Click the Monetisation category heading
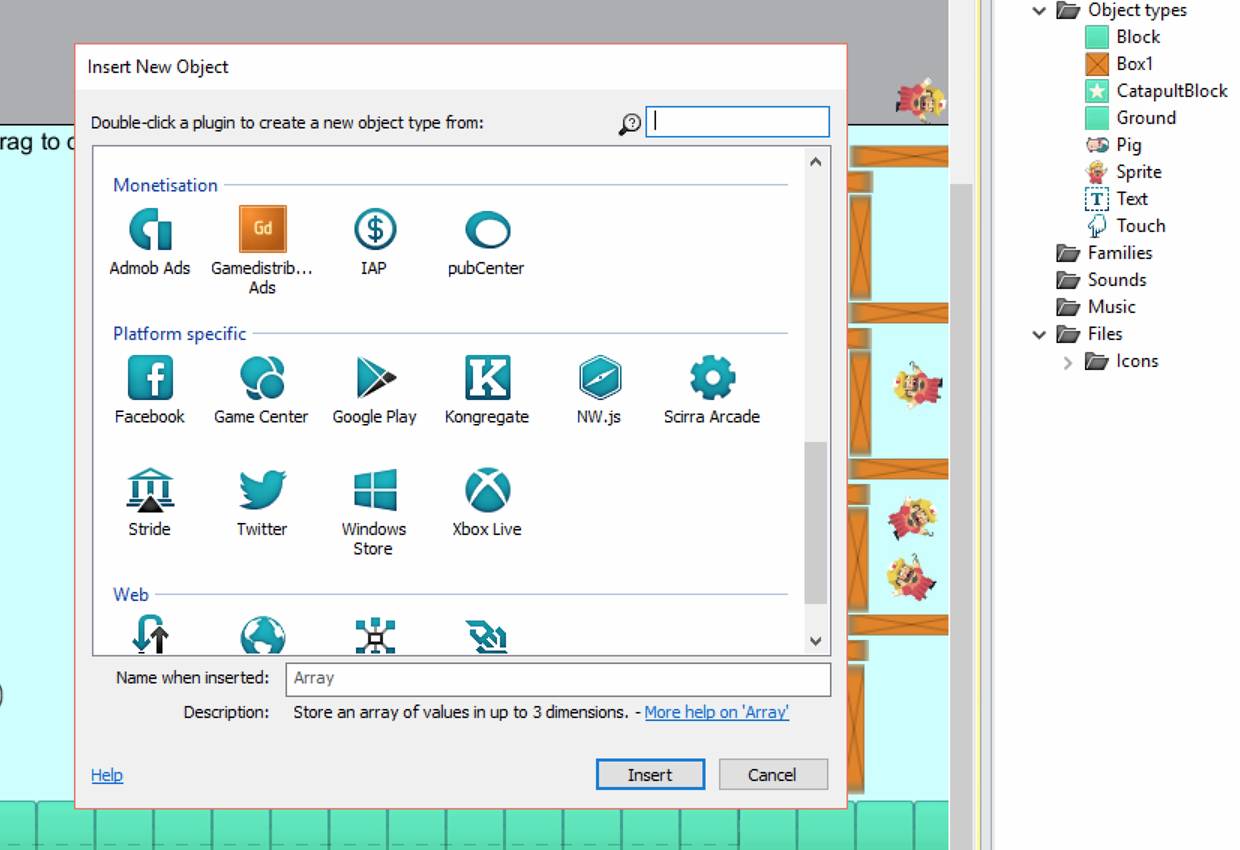This screenshot has width=1240, height=850. (x=165, y=185)
